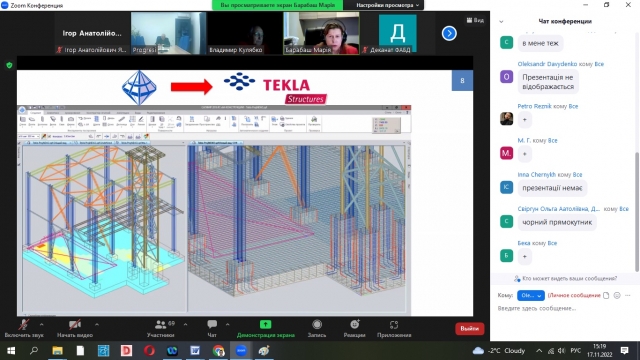Viewport: 640px width, 360px height.
Task: Click message 'чорний прямокутник'
Action: pyautogui.click(x=557, y=222)
